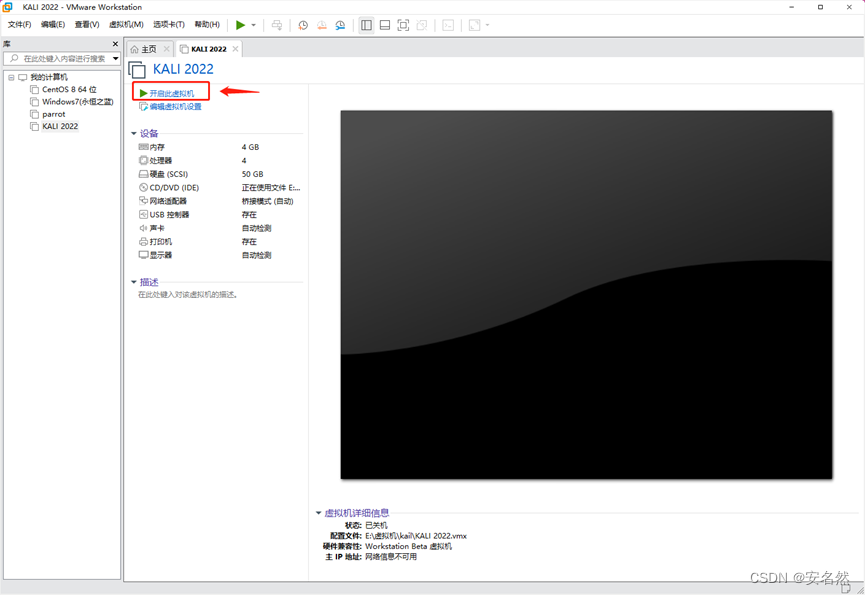Image resolution: width=865 pixels, height=595 pixels.
Task: Click the 4 GB memory value
Action: pos(250,147)
